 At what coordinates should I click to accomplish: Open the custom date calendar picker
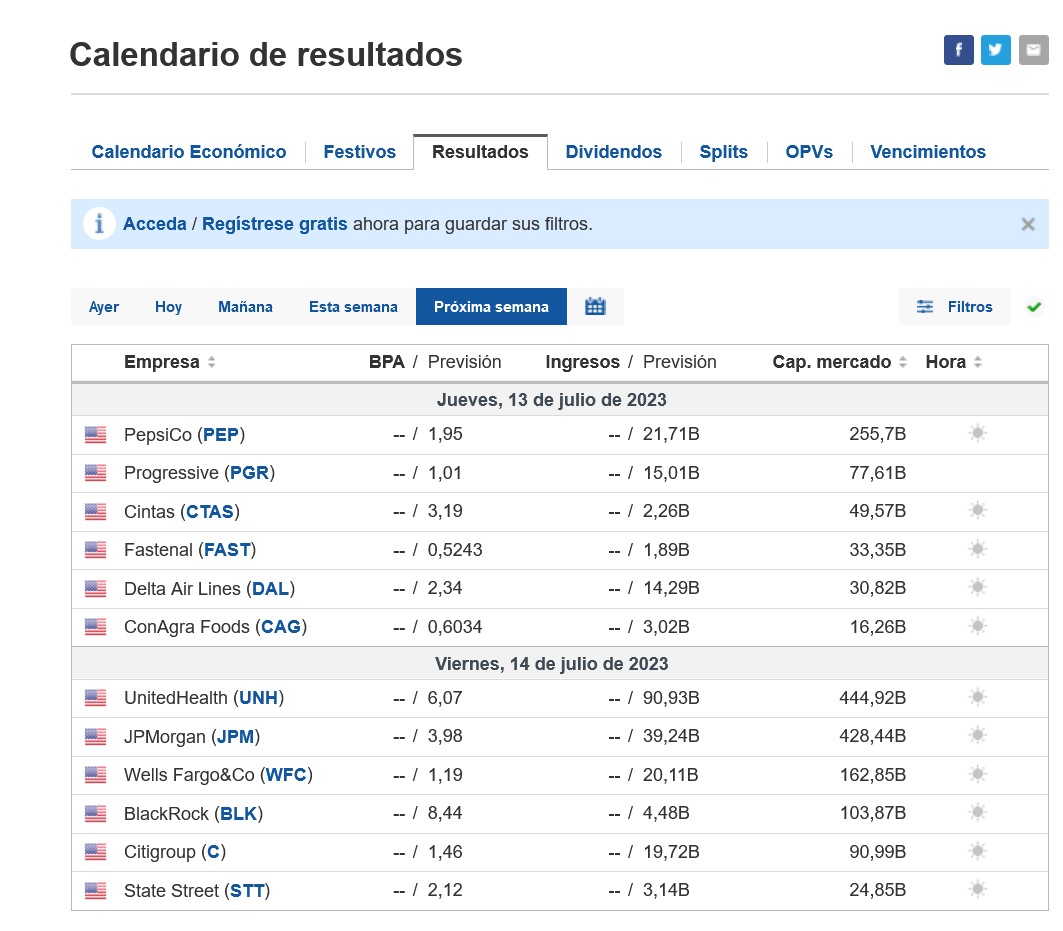[x=595, y=306]
